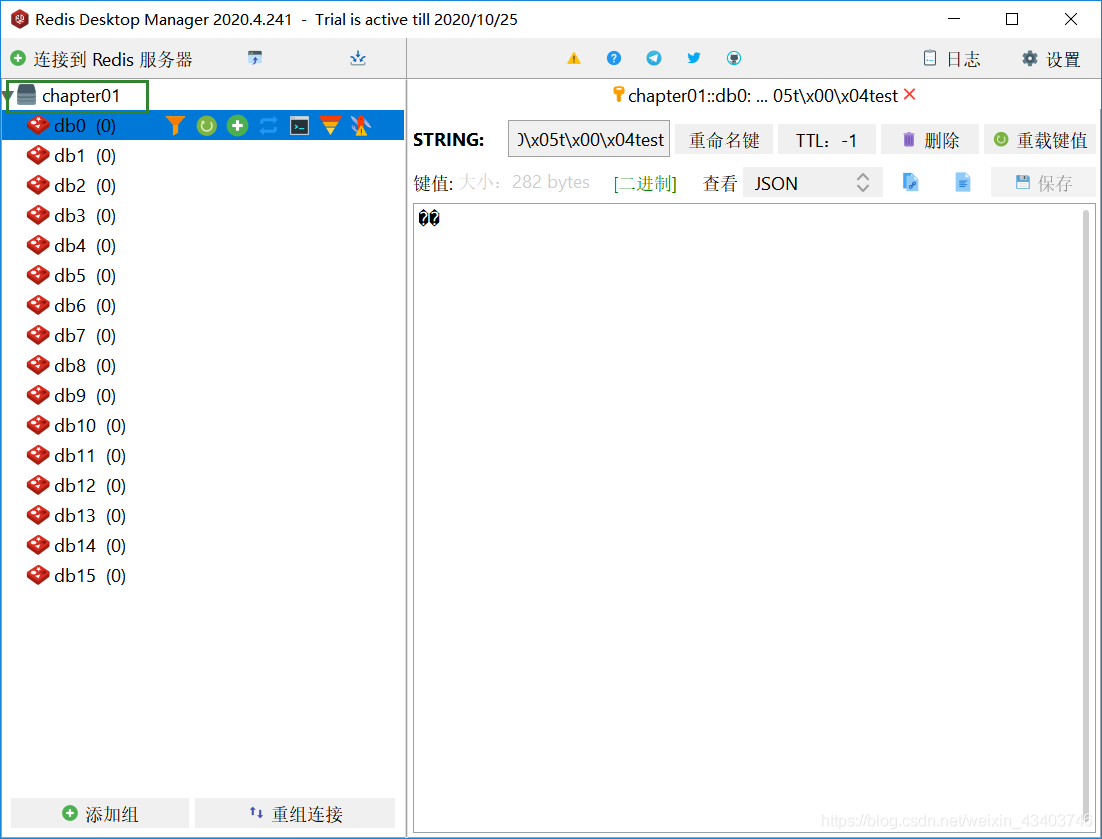The image size is (1102, 839).
Task: Click the help question mark icon
Action: click(613, 58)
